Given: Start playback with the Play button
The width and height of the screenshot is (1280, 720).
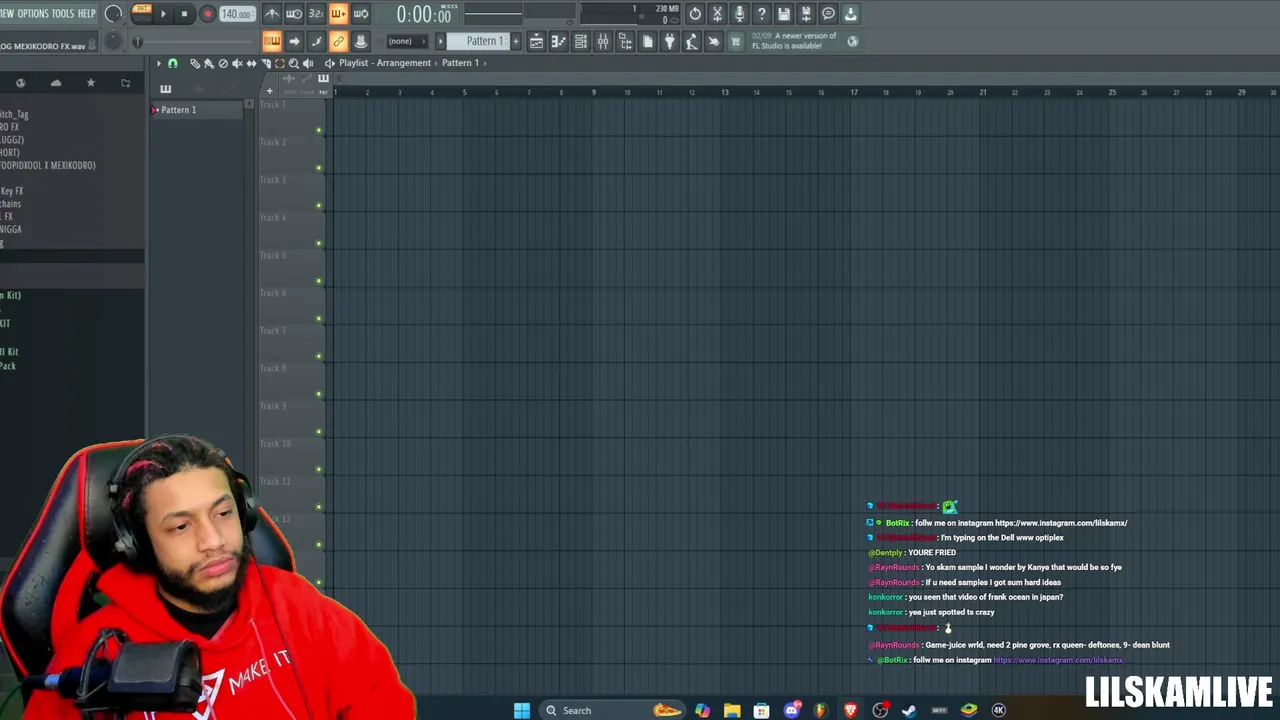Looking at the screenshot, I should (163, 14).
